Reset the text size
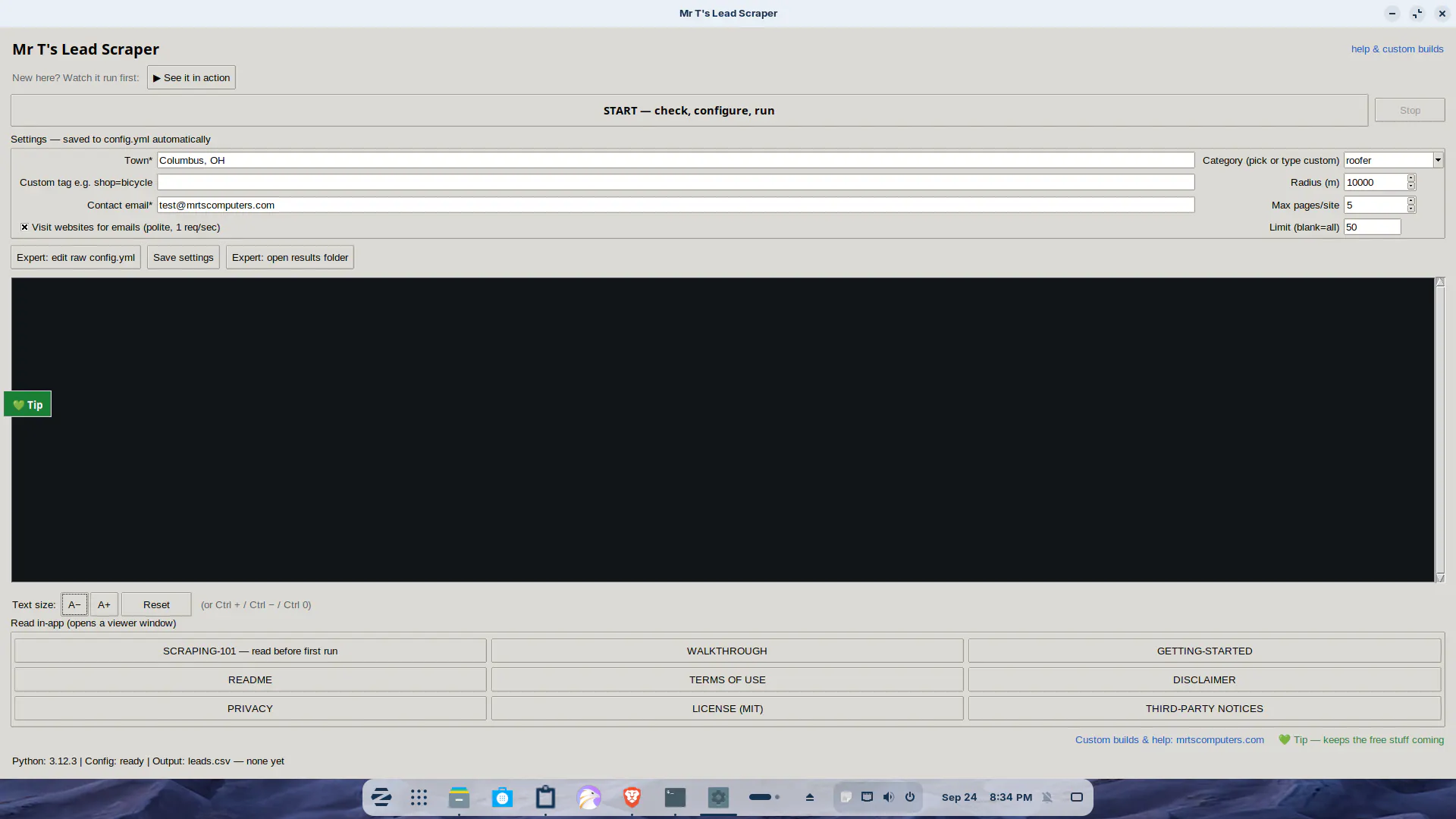1456x819 pixels. [156, 604]
